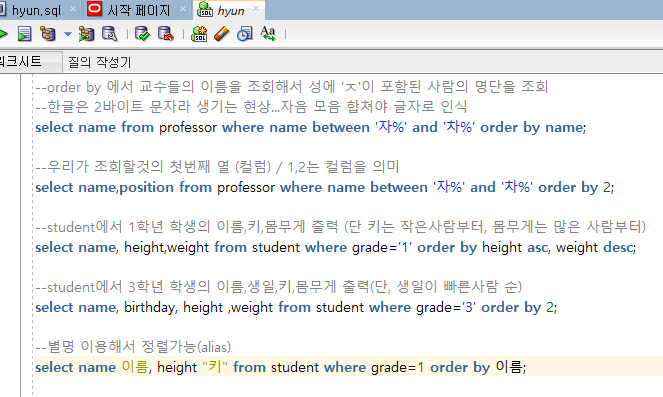Click the 'select name,position from professor' line
Viewport: 663px width, 397px height.
point(325,187)
